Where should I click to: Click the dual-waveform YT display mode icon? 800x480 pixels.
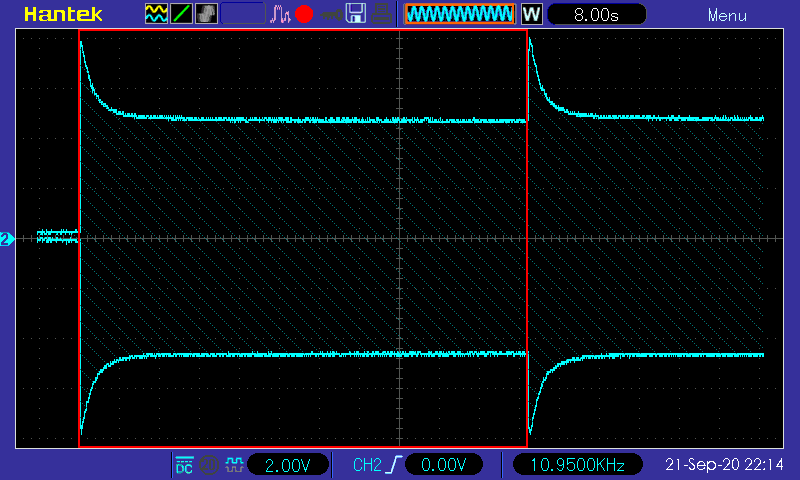point(156,14)
